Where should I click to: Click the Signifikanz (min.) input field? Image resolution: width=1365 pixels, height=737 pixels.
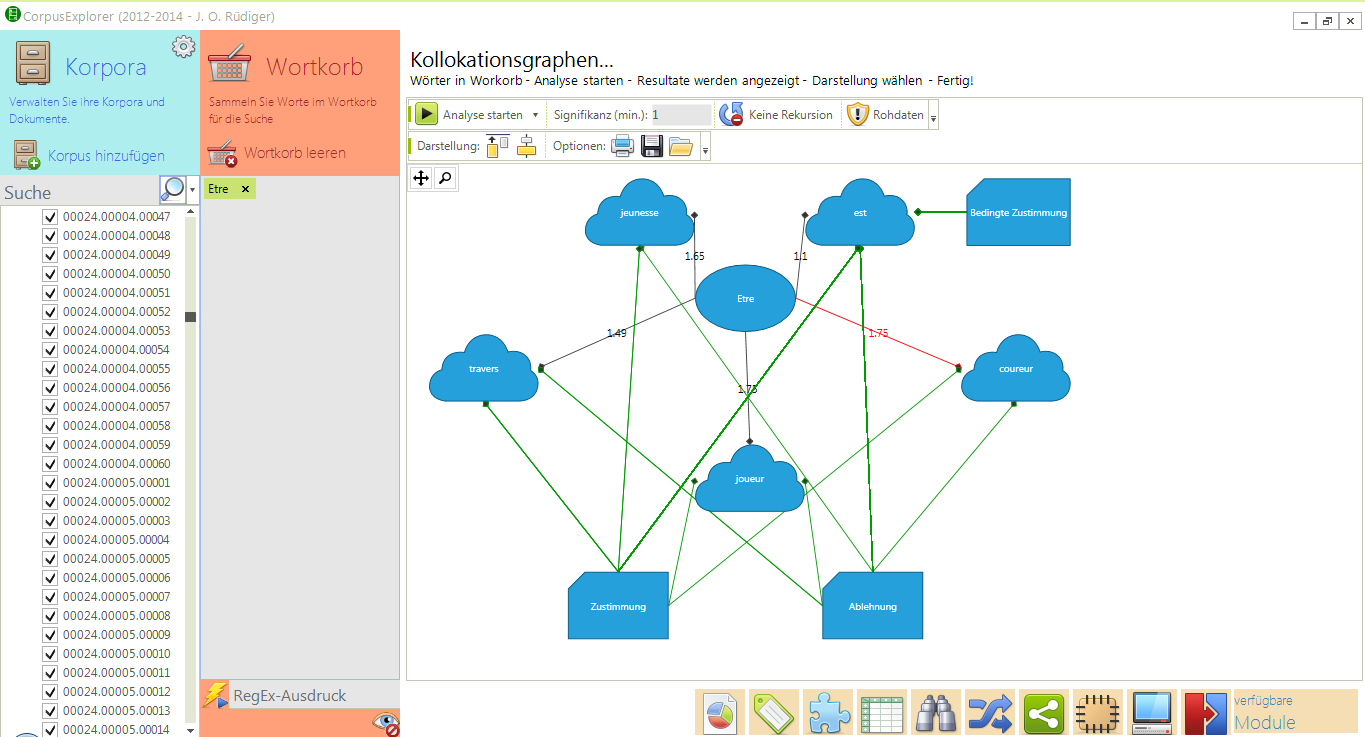coord(681,115)
